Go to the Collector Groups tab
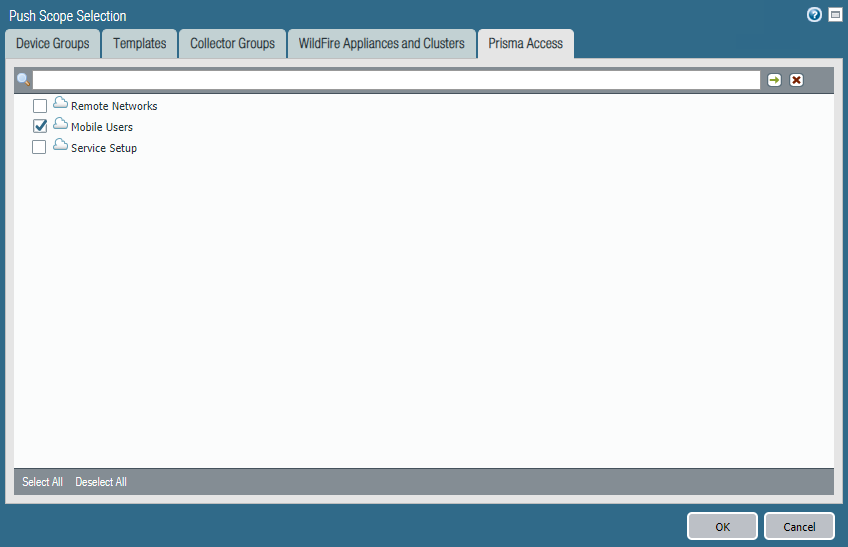The width and height of the screenshot is (848, 547). point(233,43)
